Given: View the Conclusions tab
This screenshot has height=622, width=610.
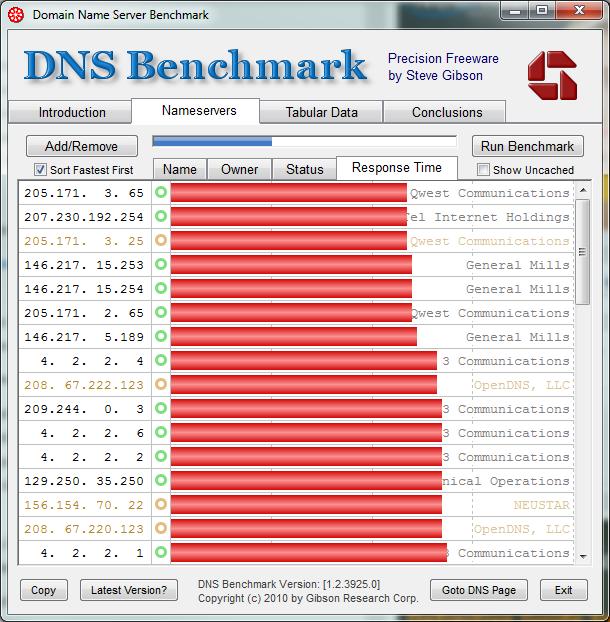Looking at the screenshot, I should (445, 112).
